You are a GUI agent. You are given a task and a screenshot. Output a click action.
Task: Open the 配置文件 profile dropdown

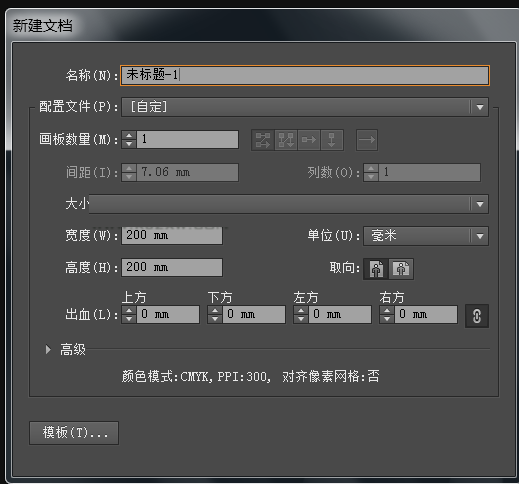click(x=305, y=107)
